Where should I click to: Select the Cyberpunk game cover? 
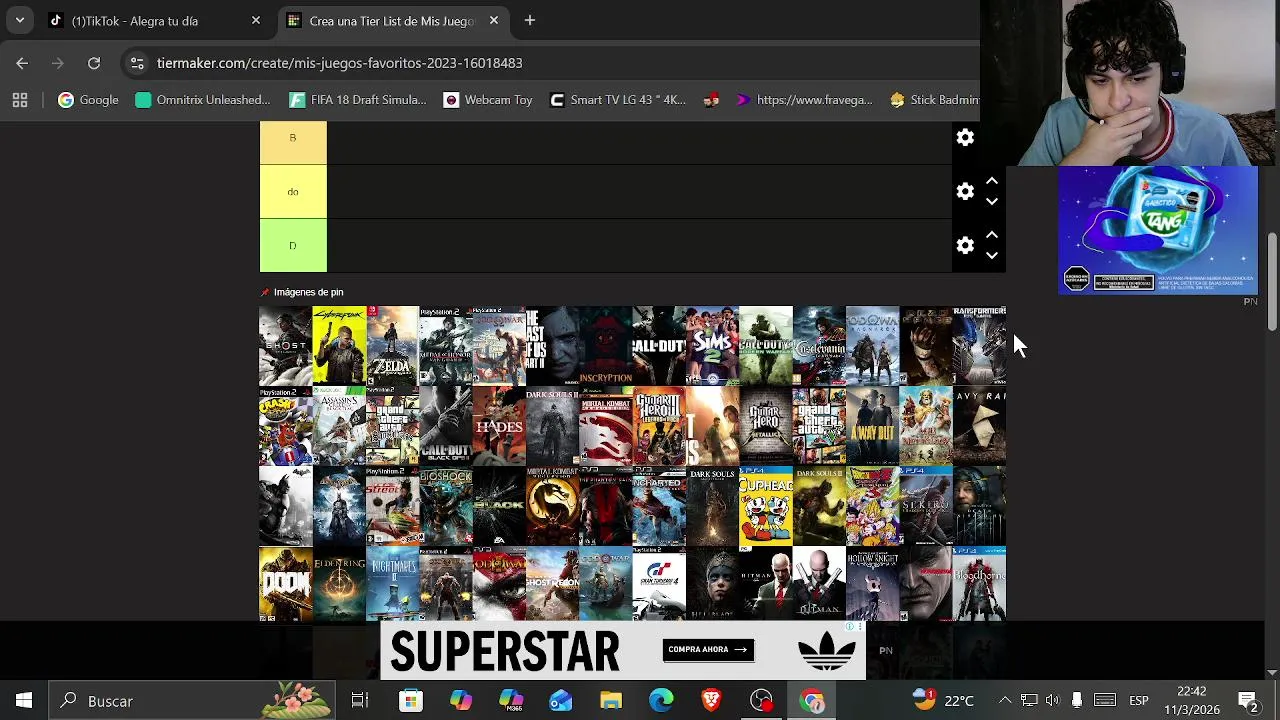(x=339, y=346)
